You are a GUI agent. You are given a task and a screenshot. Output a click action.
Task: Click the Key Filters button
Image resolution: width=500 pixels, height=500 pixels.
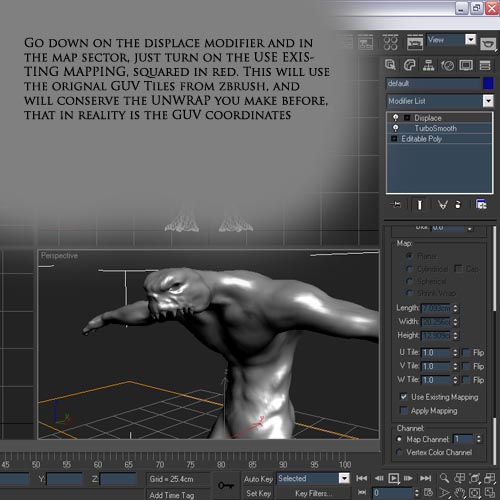[x=313, y=493]
